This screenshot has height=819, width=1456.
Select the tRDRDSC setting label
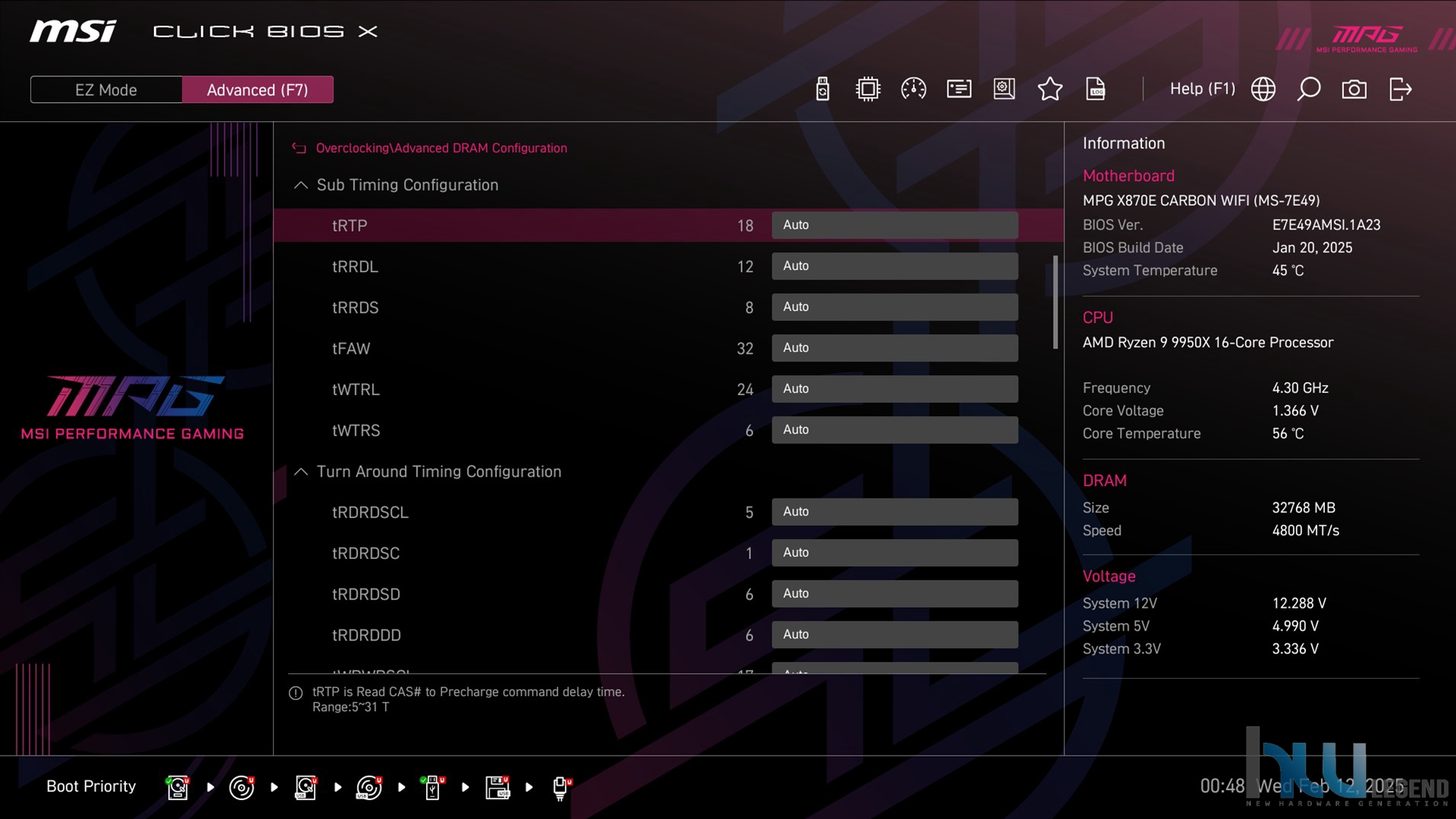click(365, 554)
